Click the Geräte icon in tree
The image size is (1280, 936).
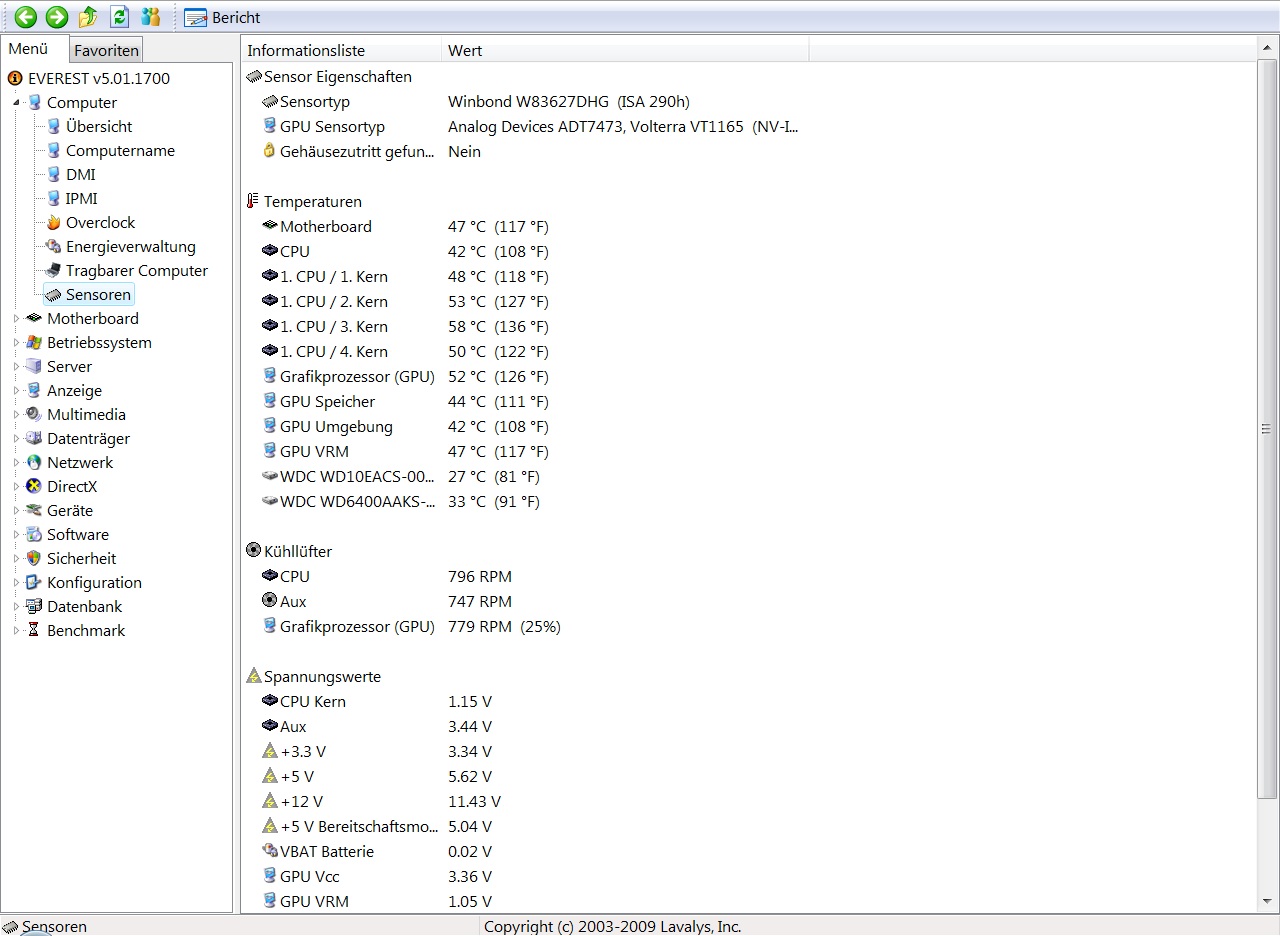(34, 511)
